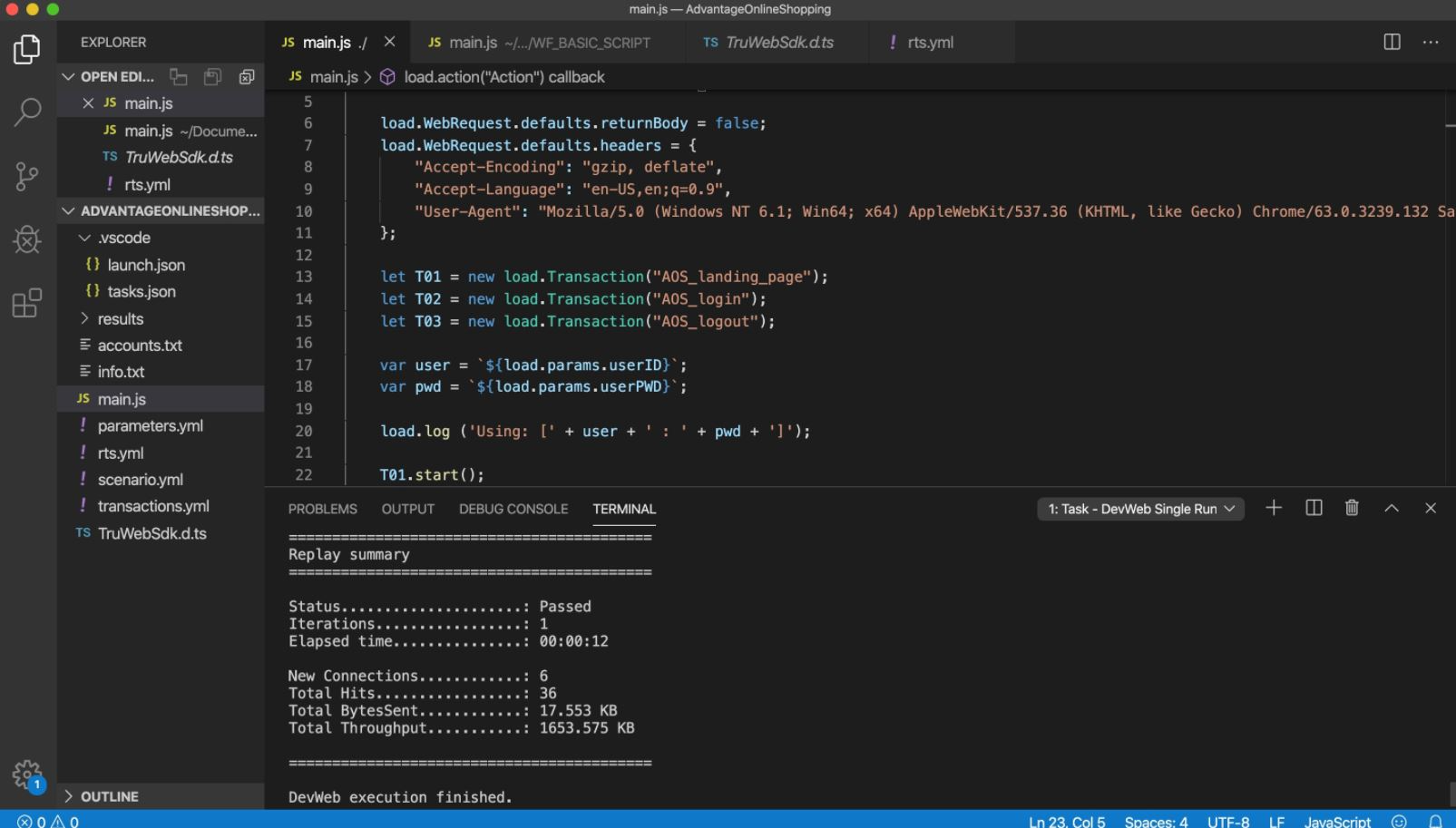Split the editor to the right
This screenshot has width=1456, height=828.
(1392, 42)
